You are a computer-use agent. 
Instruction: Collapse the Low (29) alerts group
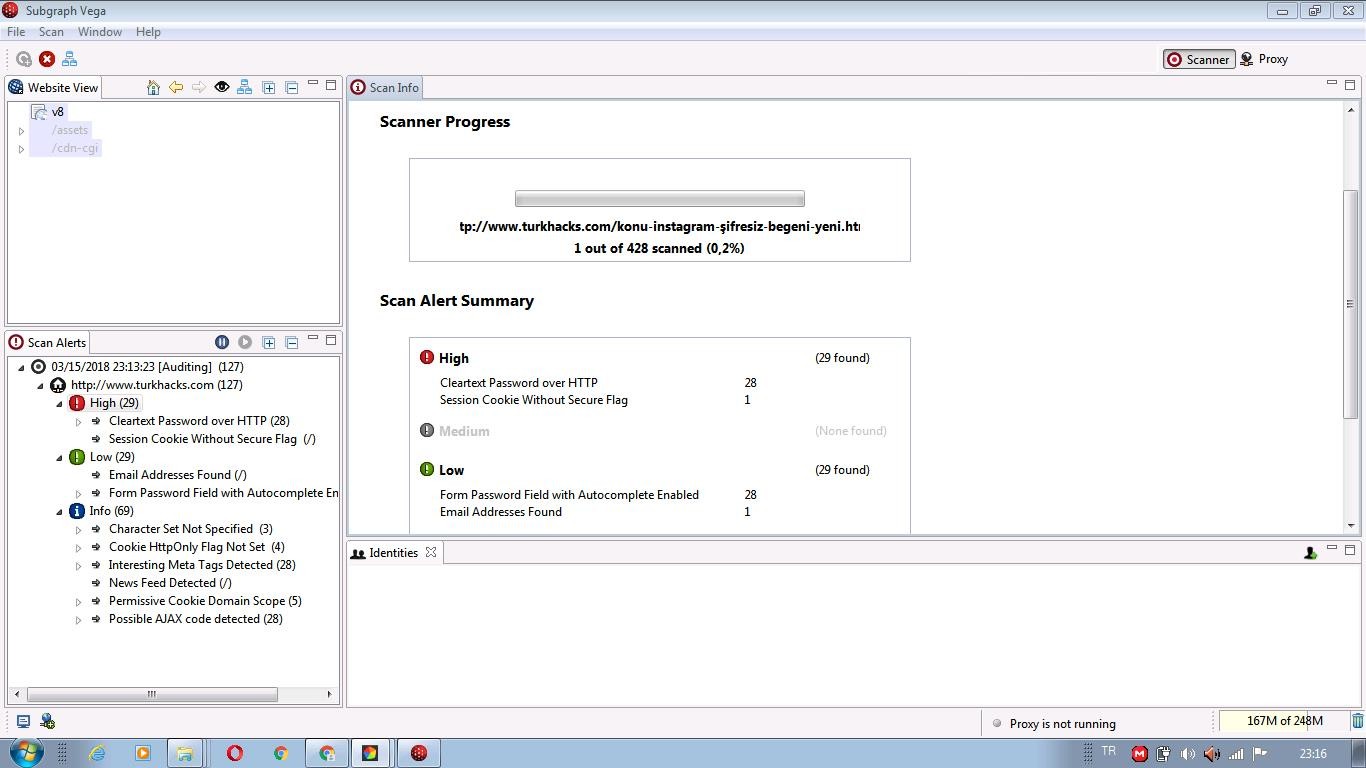[x=59, y=457]
